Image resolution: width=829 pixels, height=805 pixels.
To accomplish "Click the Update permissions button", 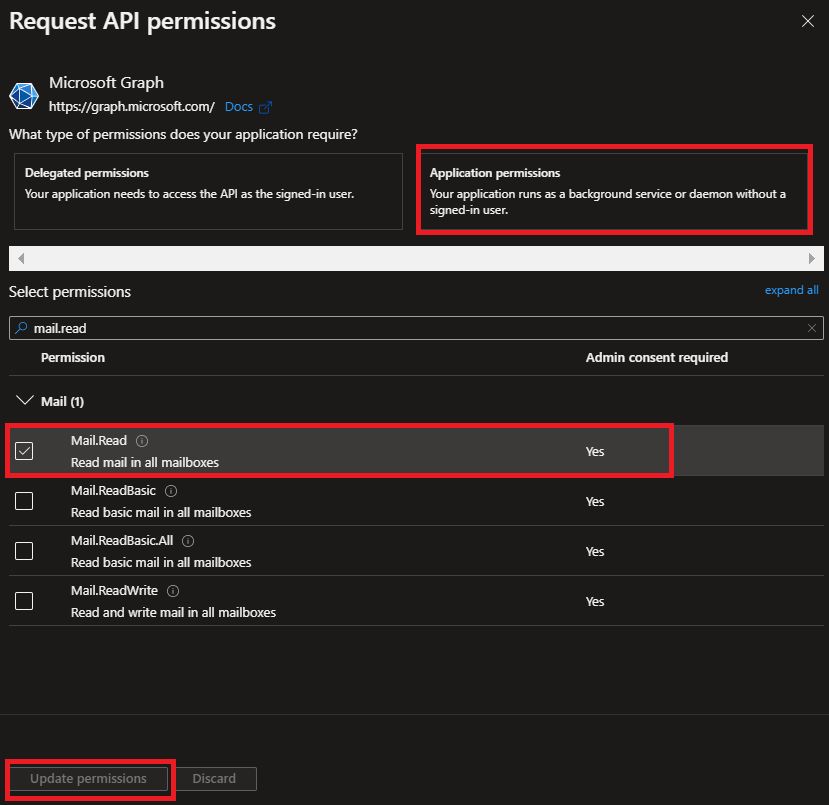I will click(88, 779).
